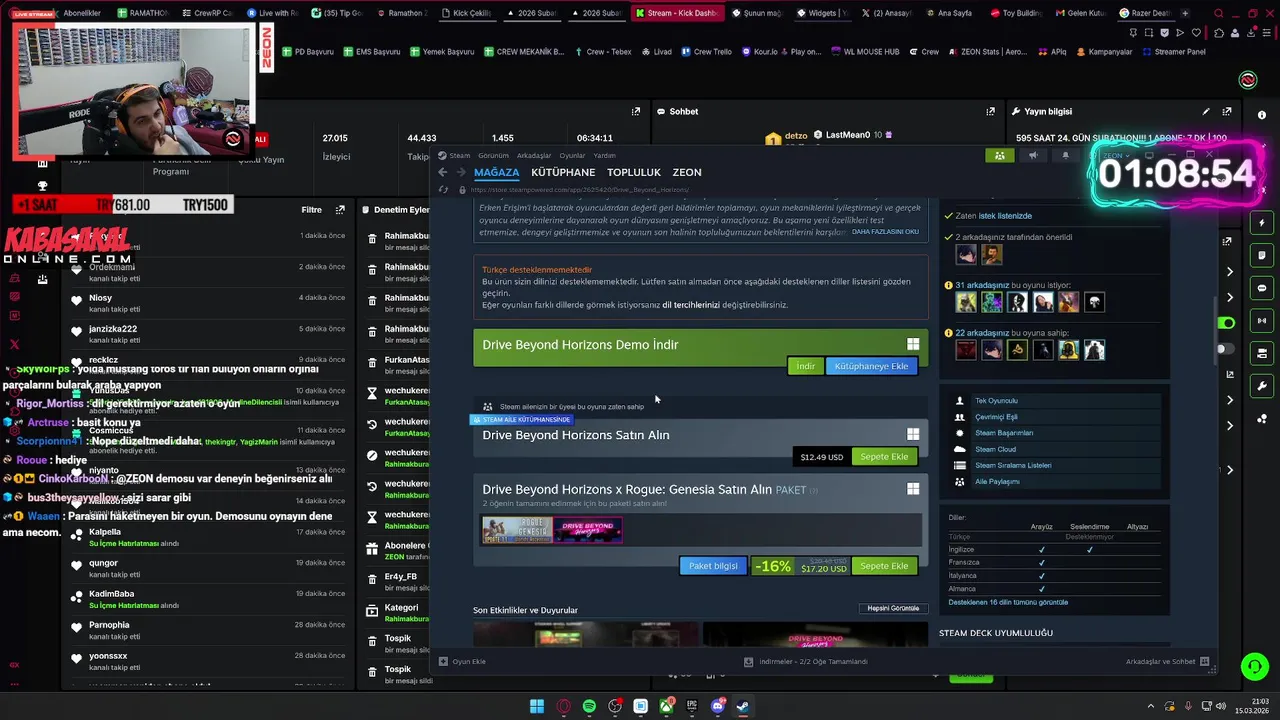The width and height of the screenshot is (1280, 720).
Task: Click the chat bubble sidebar icon
Action: (1262, 288)
